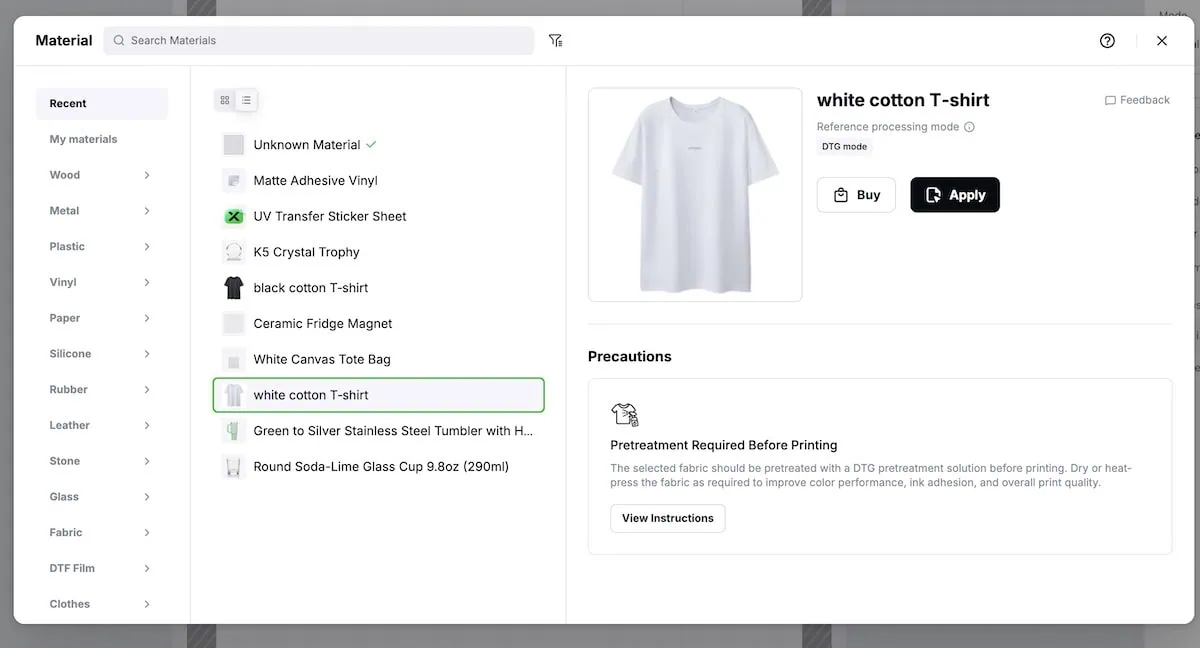Expand the DTF Film category chevron
The height and width of the screenshot is (648, 1200).
[147, 568]
